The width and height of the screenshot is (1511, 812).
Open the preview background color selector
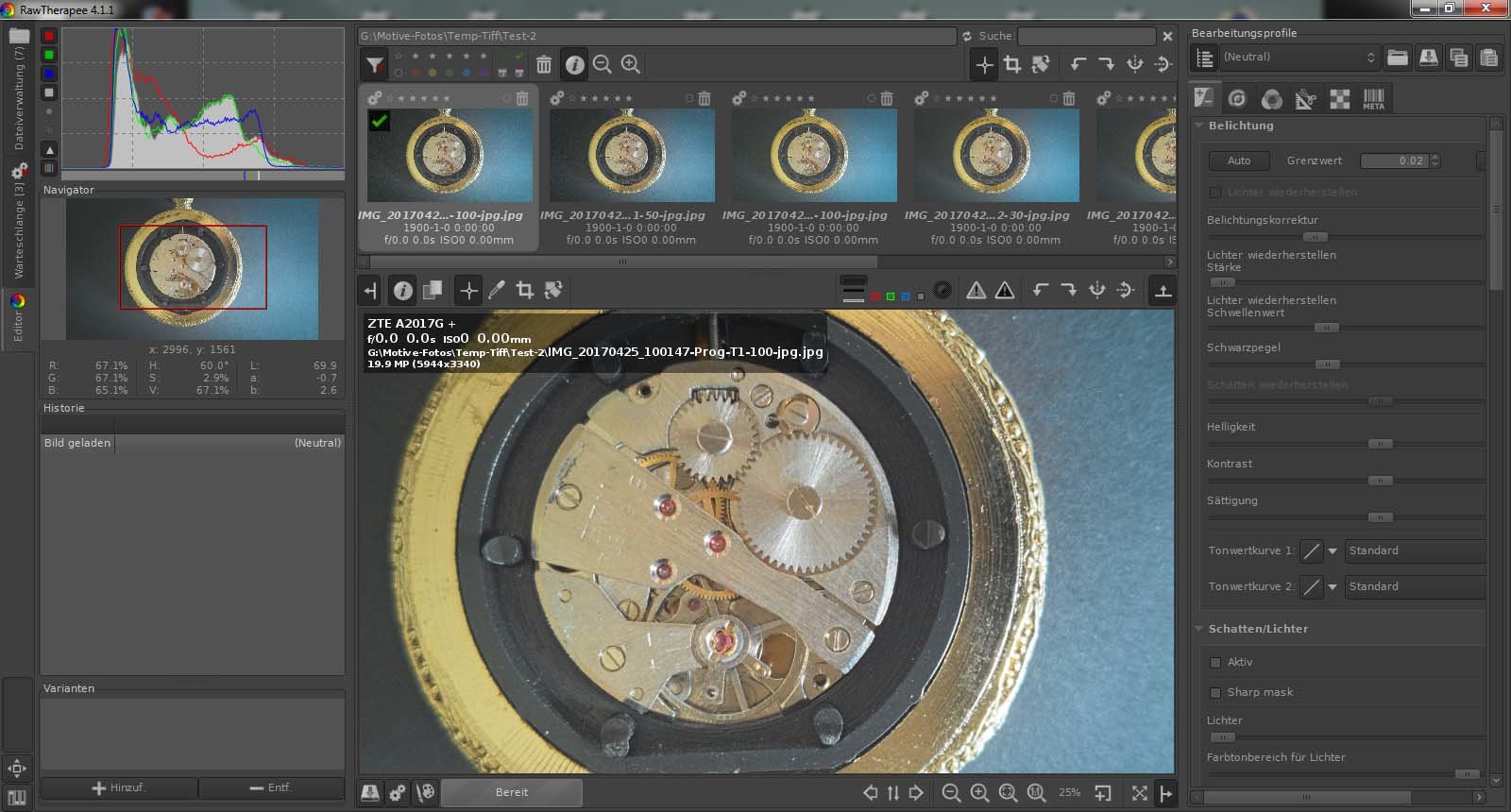pos(853,290)
